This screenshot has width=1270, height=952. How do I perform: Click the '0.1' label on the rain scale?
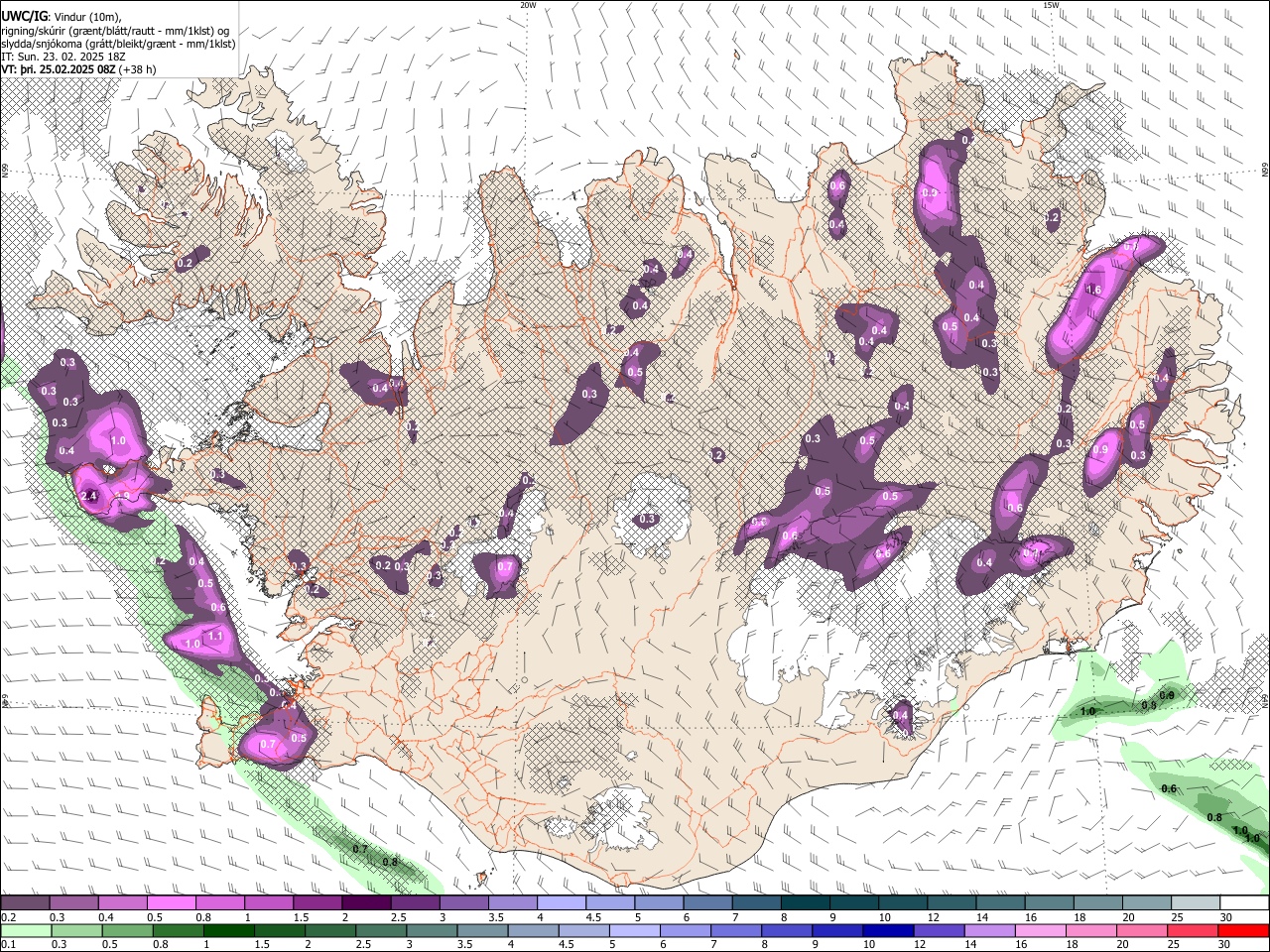click(8, 945)
